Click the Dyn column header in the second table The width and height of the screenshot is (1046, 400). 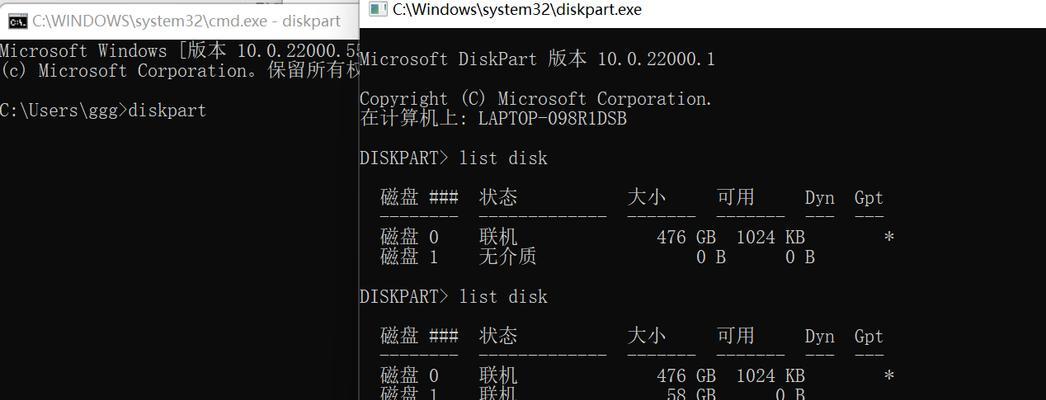click(819, 337)
